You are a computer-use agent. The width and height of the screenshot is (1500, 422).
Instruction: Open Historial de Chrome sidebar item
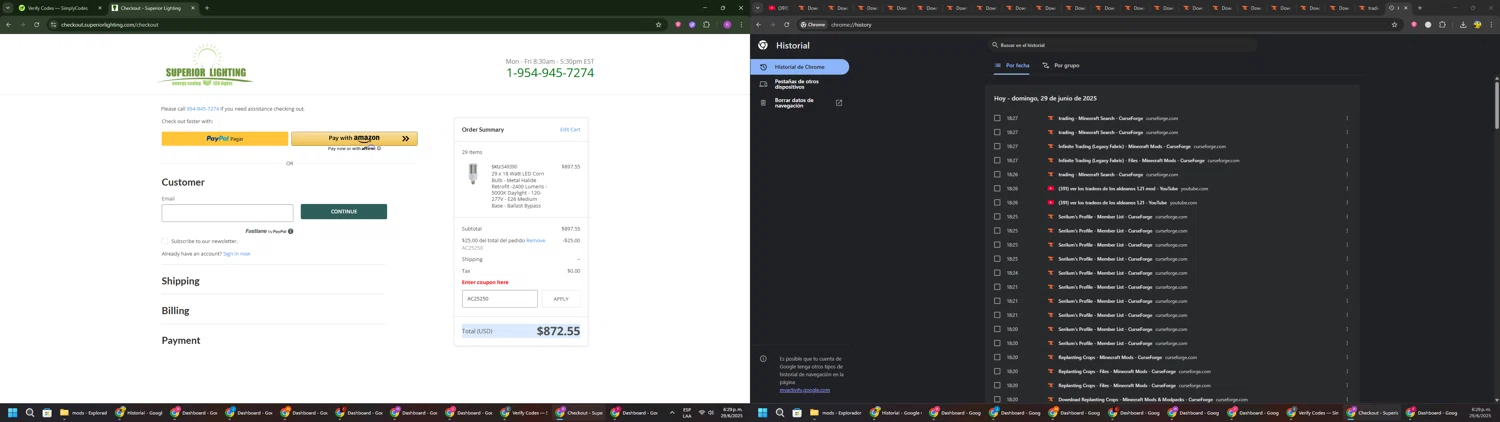point(800,67)
